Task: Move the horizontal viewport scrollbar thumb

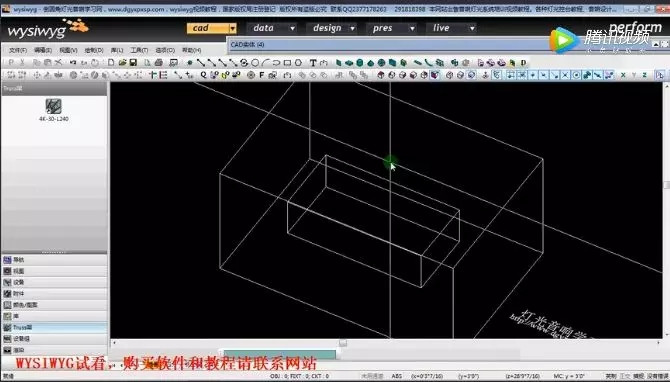Action: pyautogui.click(x=343, y=343)
